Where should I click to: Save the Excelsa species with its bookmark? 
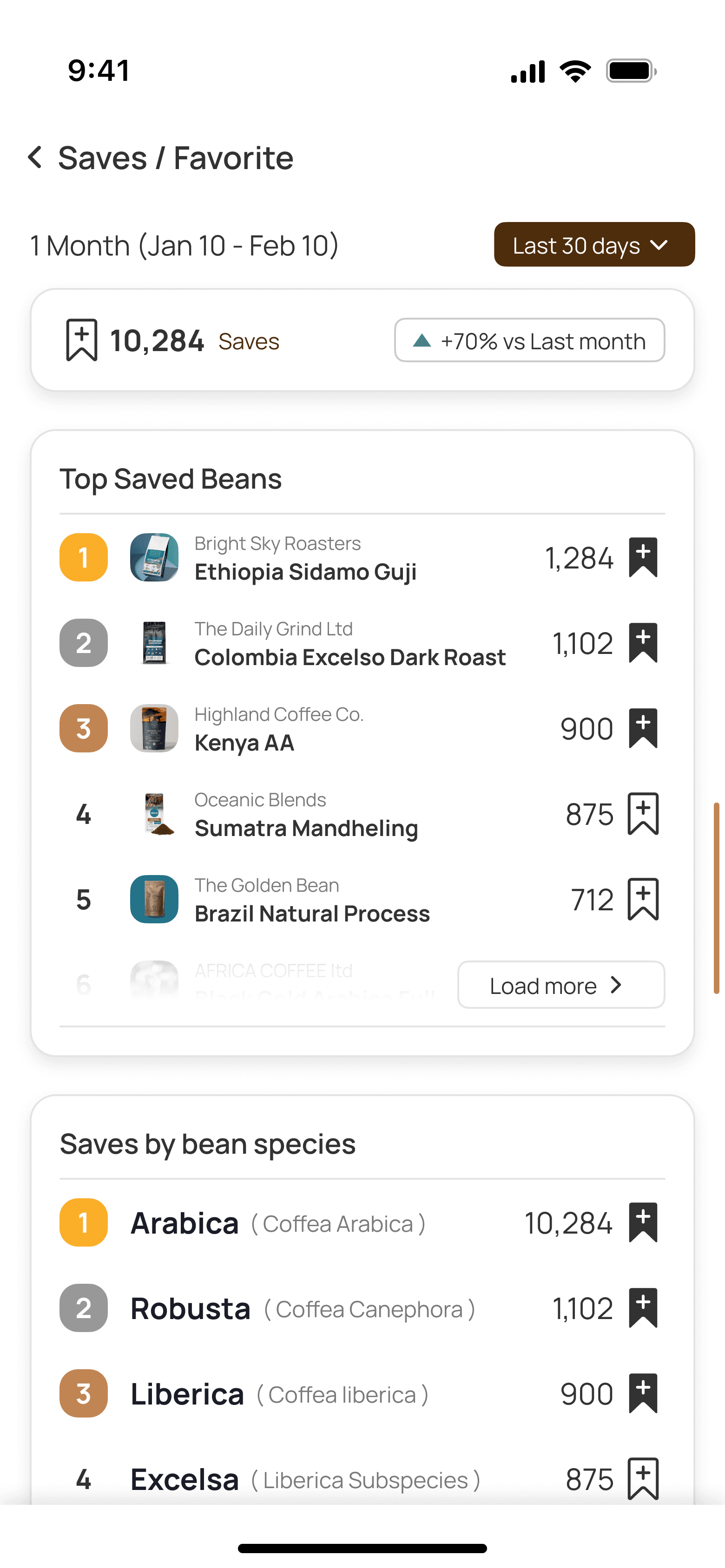pos(643,1479)
